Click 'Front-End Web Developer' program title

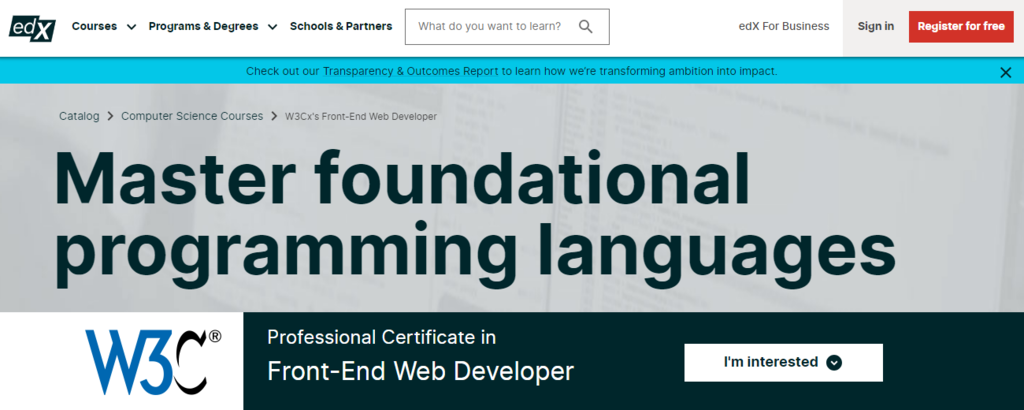point(421,371)
